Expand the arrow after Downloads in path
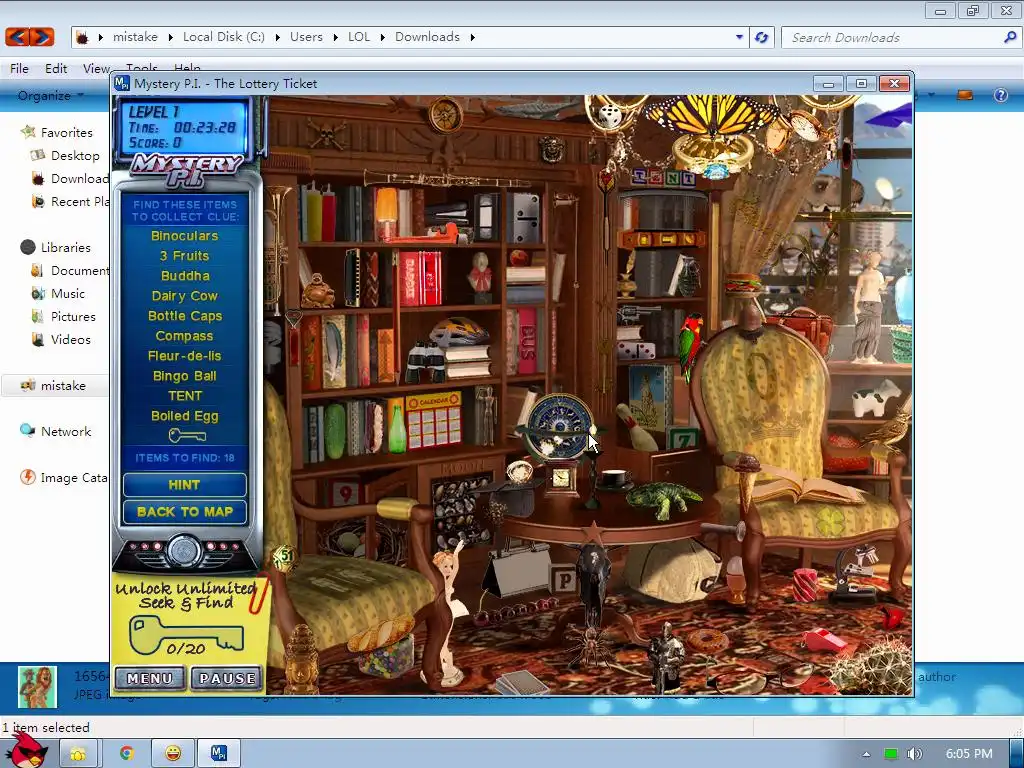This screenshot has height=768, width=1024. (472, 37)
